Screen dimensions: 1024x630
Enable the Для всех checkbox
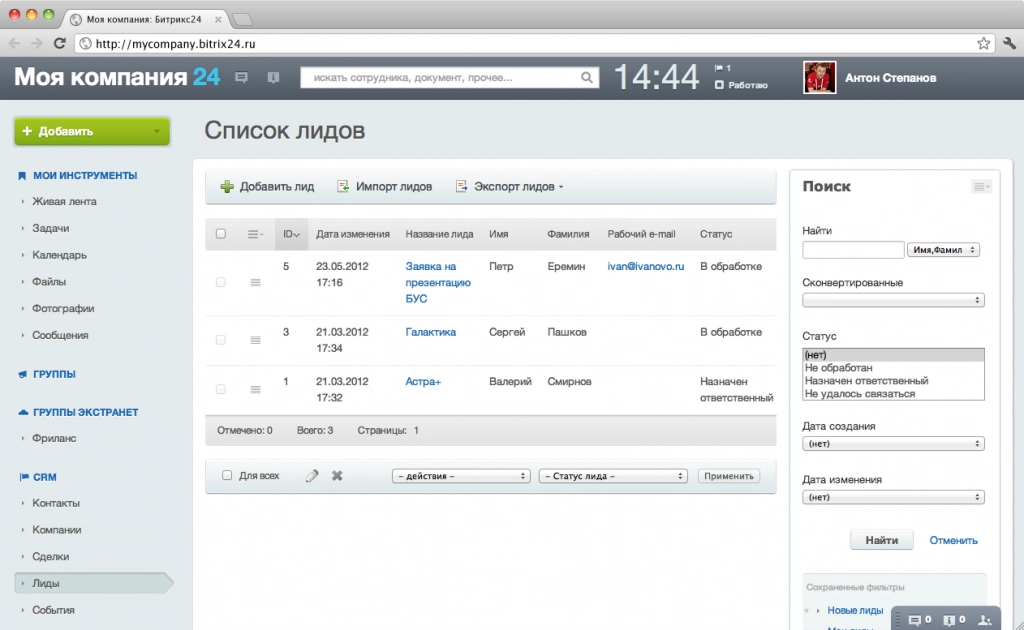point(227,476)
